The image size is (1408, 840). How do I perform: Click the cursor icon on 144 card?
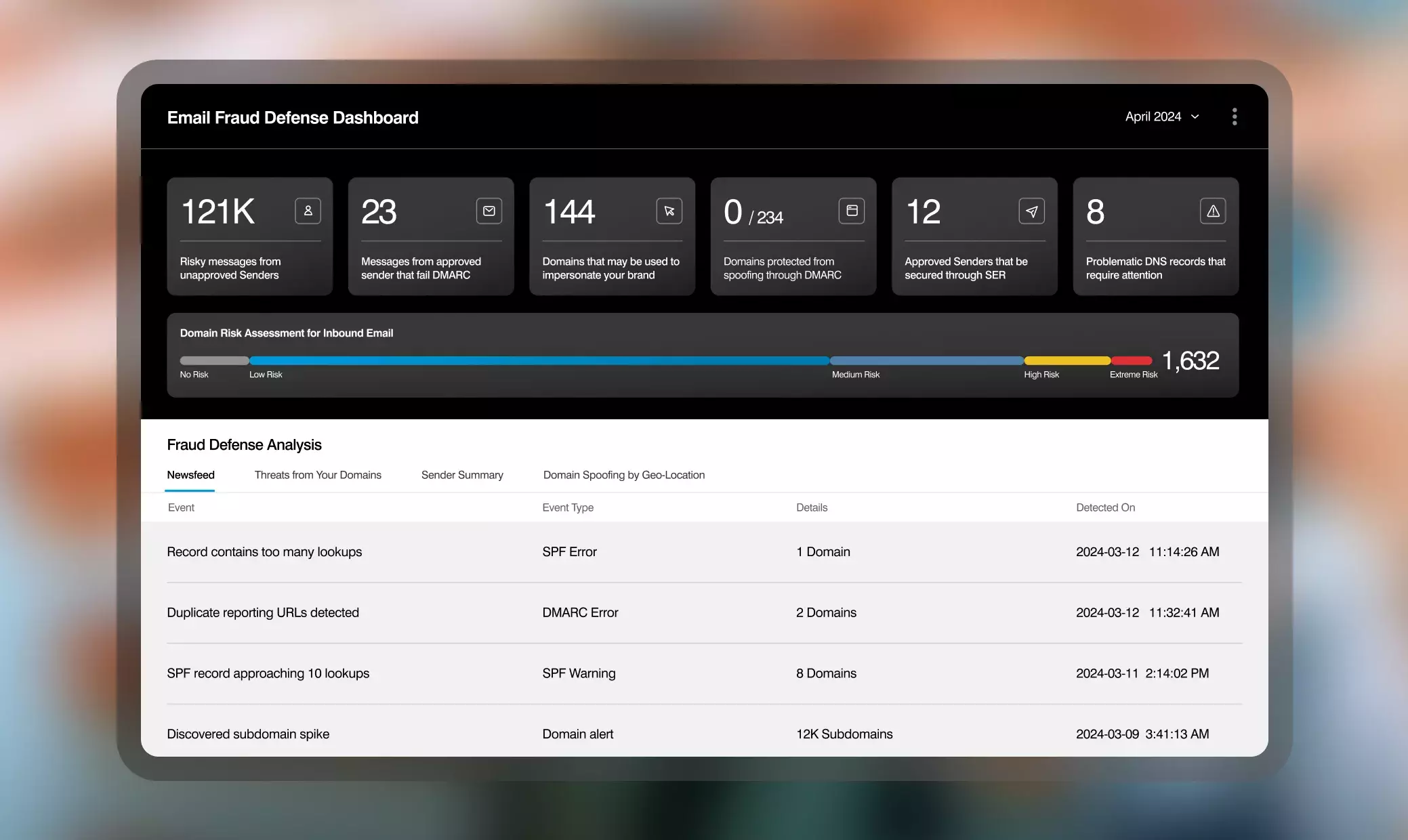coord(669,211)
